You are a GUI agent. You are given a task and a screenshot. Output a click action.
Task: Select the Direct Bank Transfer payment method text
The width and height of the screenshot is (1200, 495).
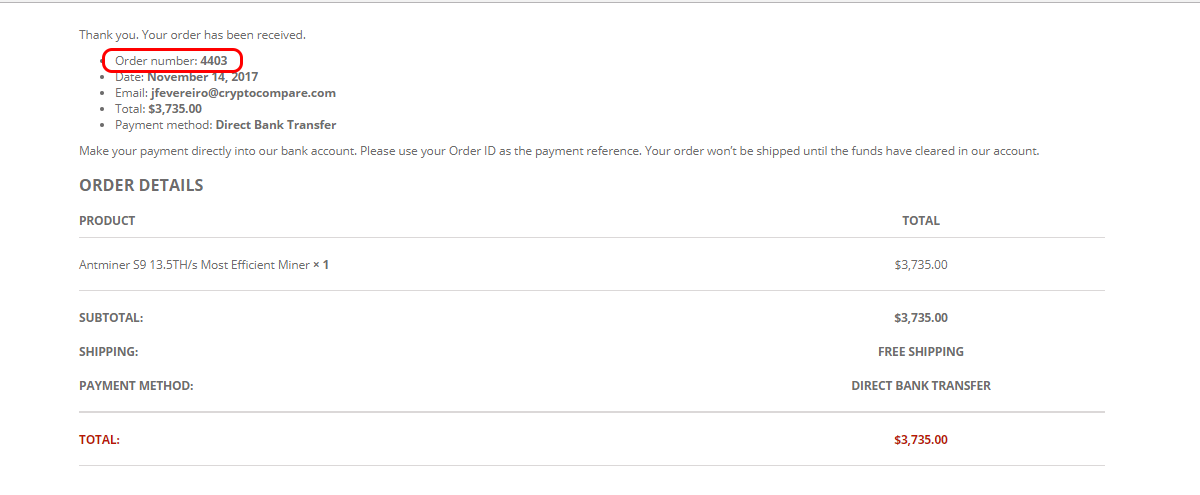tap(276, 125)
